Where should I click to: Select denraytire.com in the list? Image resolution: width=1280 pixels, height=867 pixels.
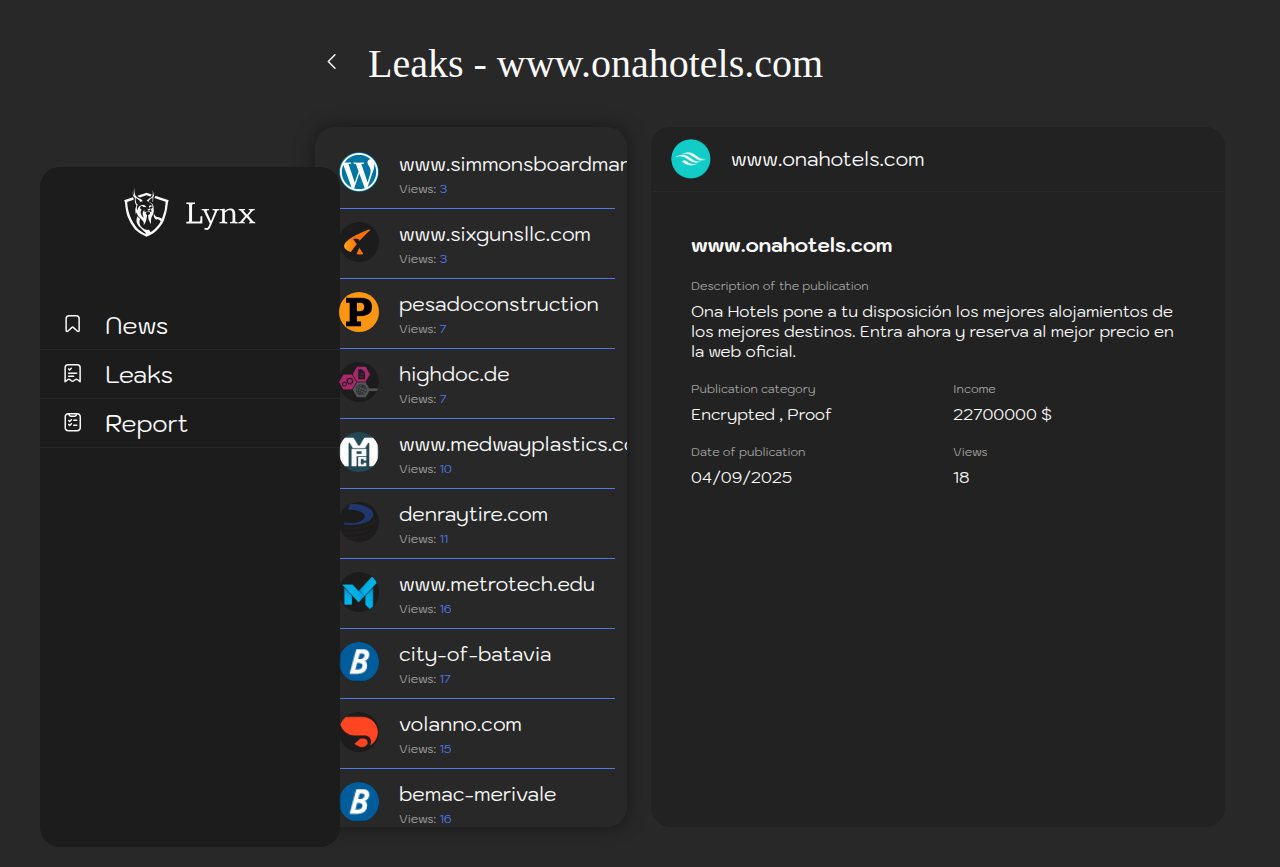[477, 523]
